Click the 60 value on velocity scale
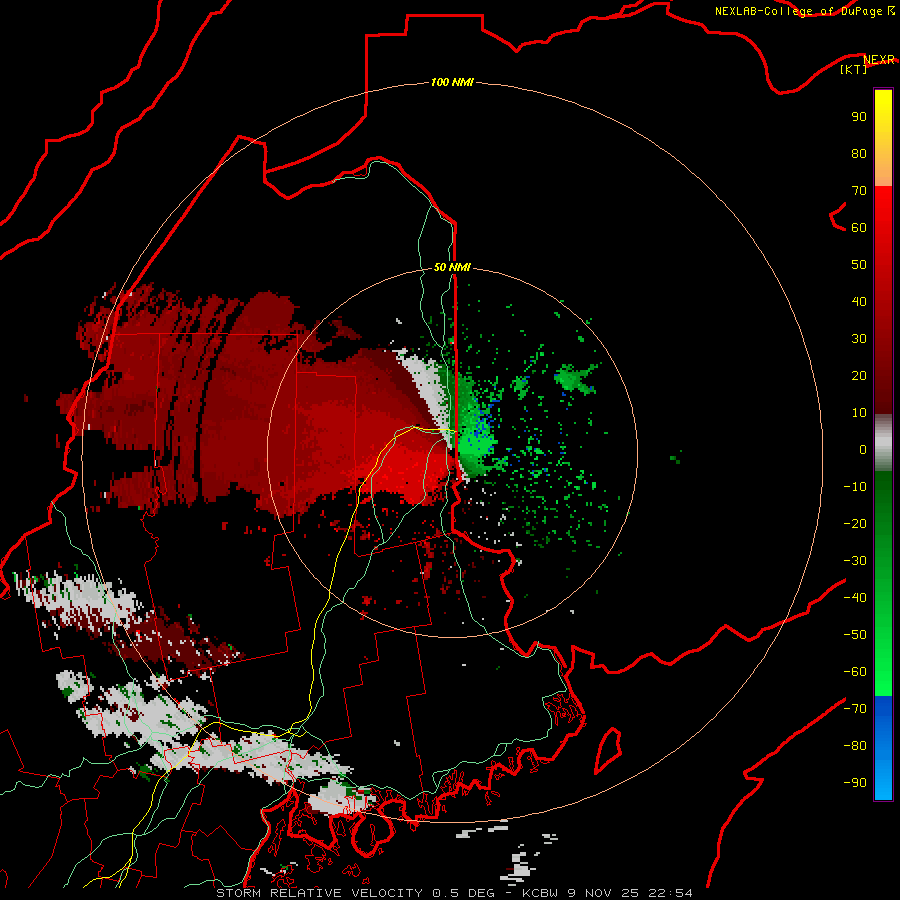 coord(859,227)
